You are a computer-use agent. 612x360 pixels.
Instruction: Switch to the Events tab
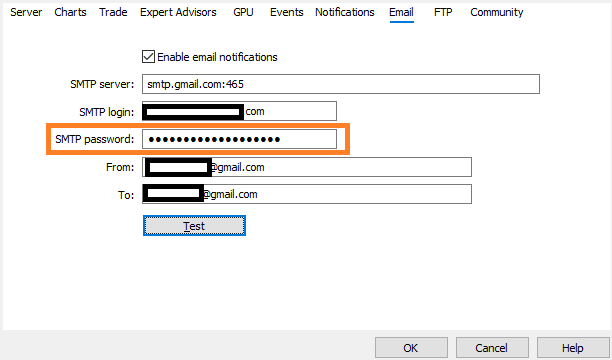coord(286,12)
